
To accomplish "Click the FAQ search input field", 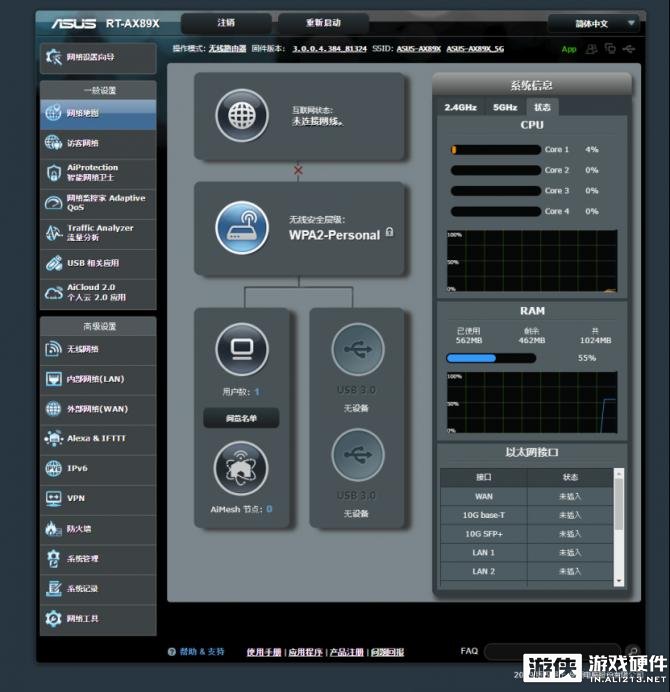I will point(552,651).
